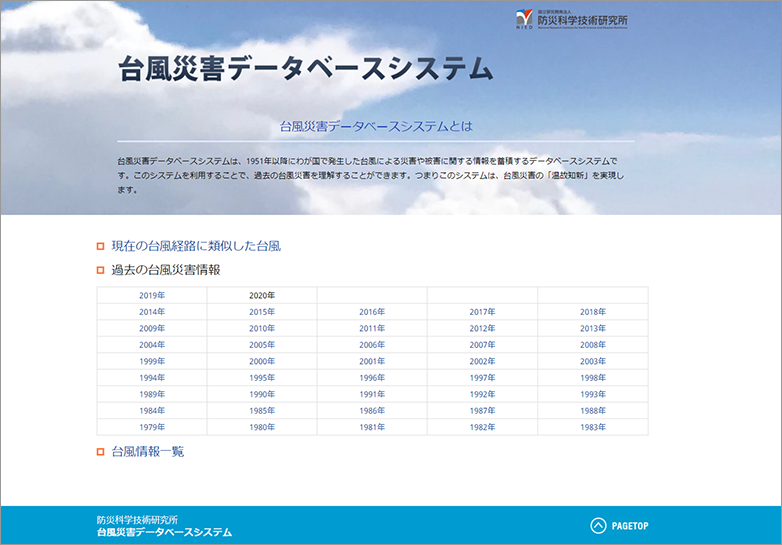This screenshot has width=782, height=545.
Task: Go to 1986年 typhoon information
Action: click(372, 411)
